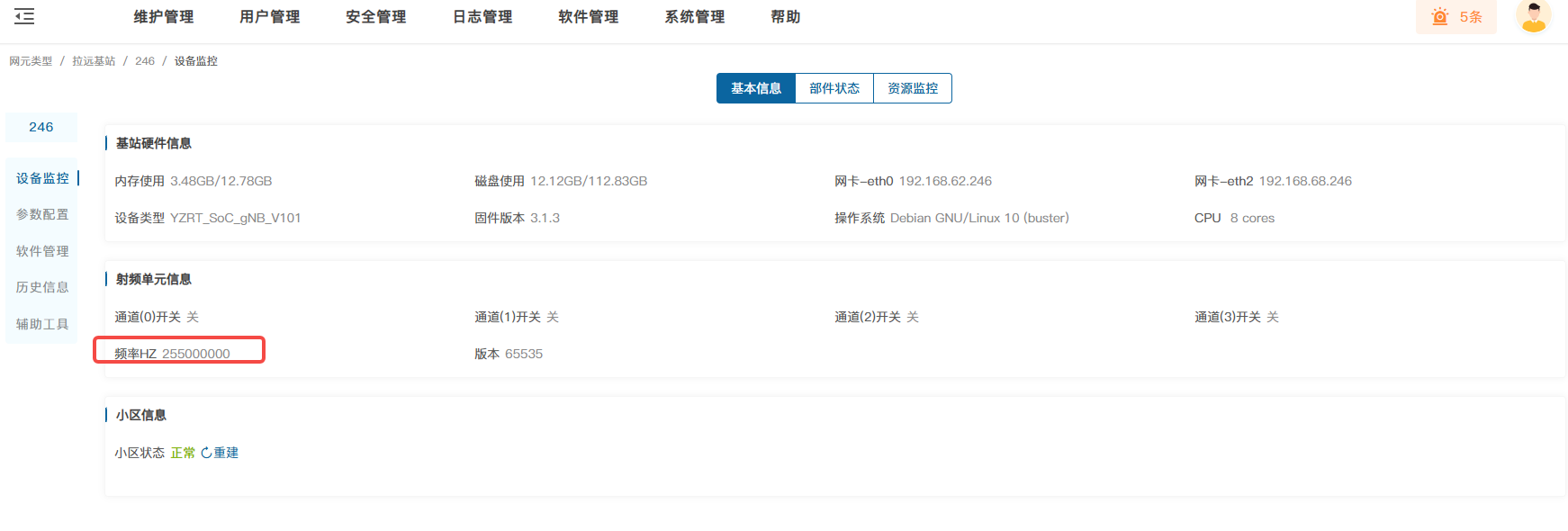
Task: Click the 重建 rebuild refresh icon
Action: [x=206, y=453]
